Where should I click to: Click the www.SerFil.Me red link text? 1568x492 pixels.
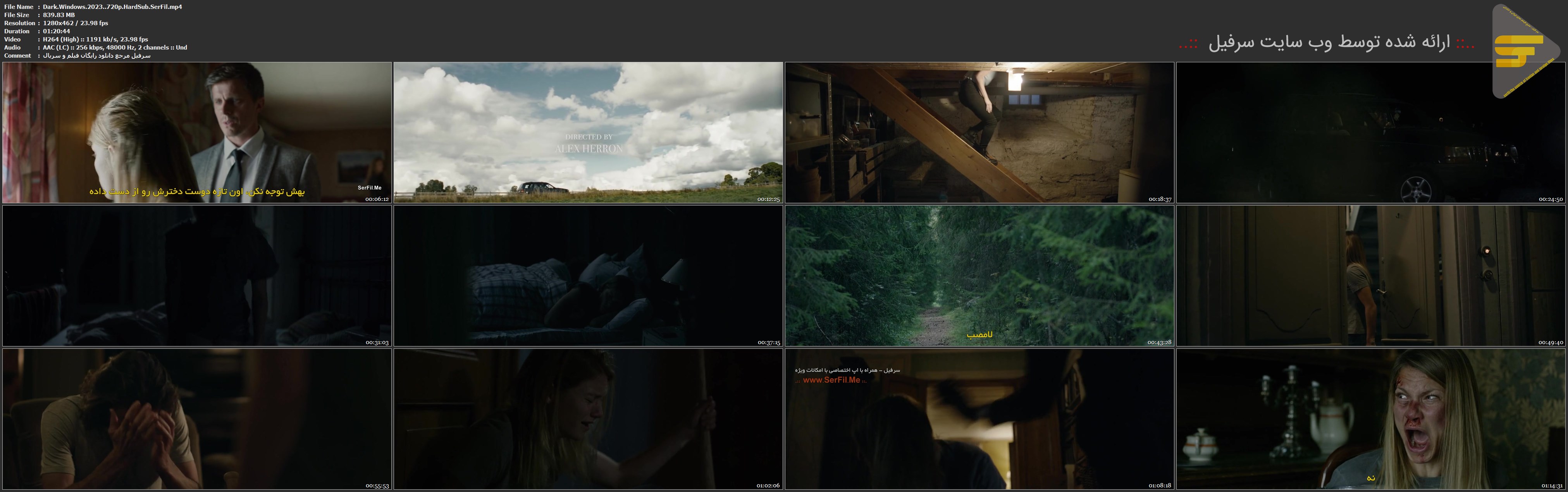[831, 380]
